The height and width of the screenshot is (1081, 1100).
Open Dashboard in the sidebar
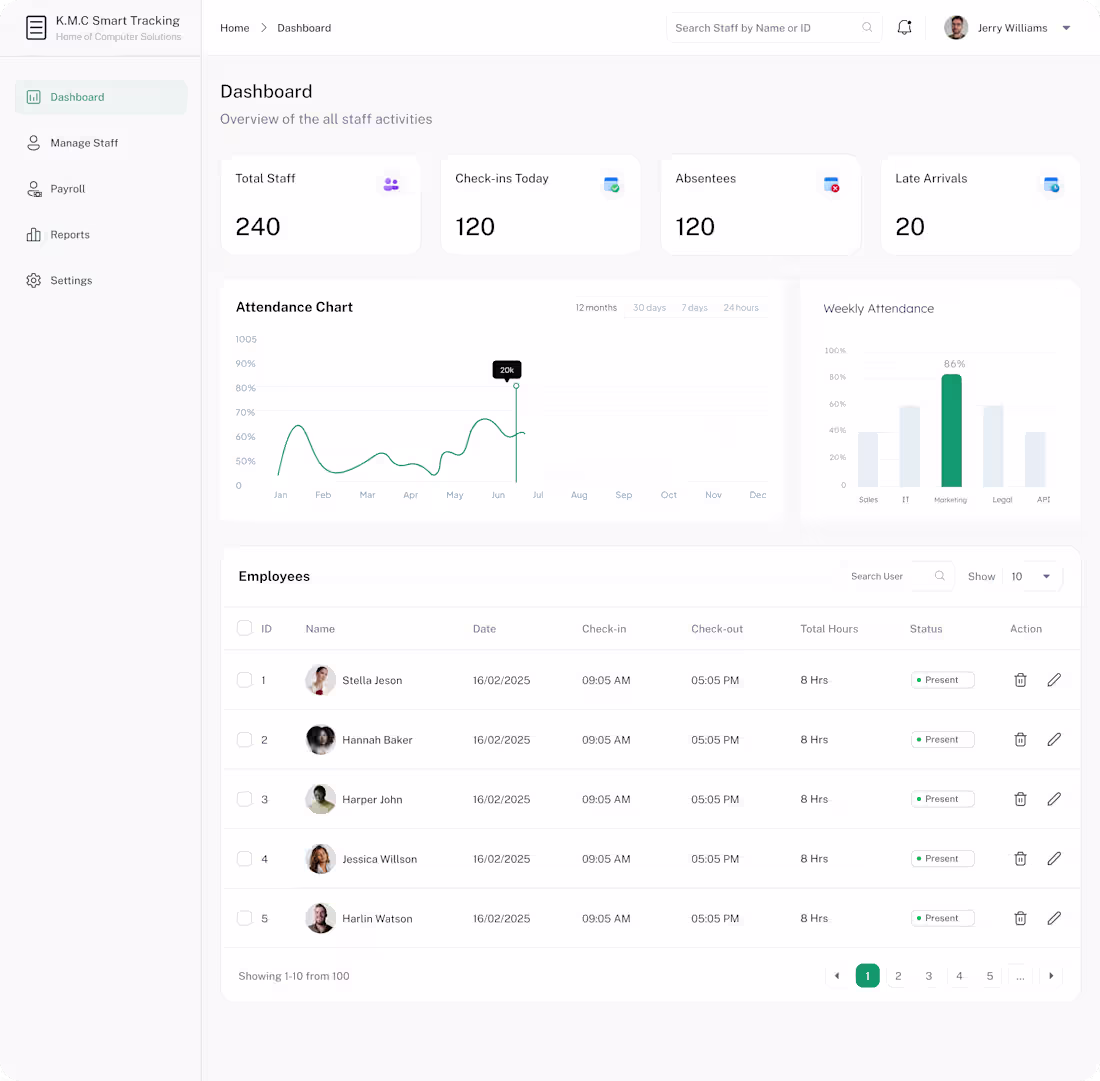(101, 97)
